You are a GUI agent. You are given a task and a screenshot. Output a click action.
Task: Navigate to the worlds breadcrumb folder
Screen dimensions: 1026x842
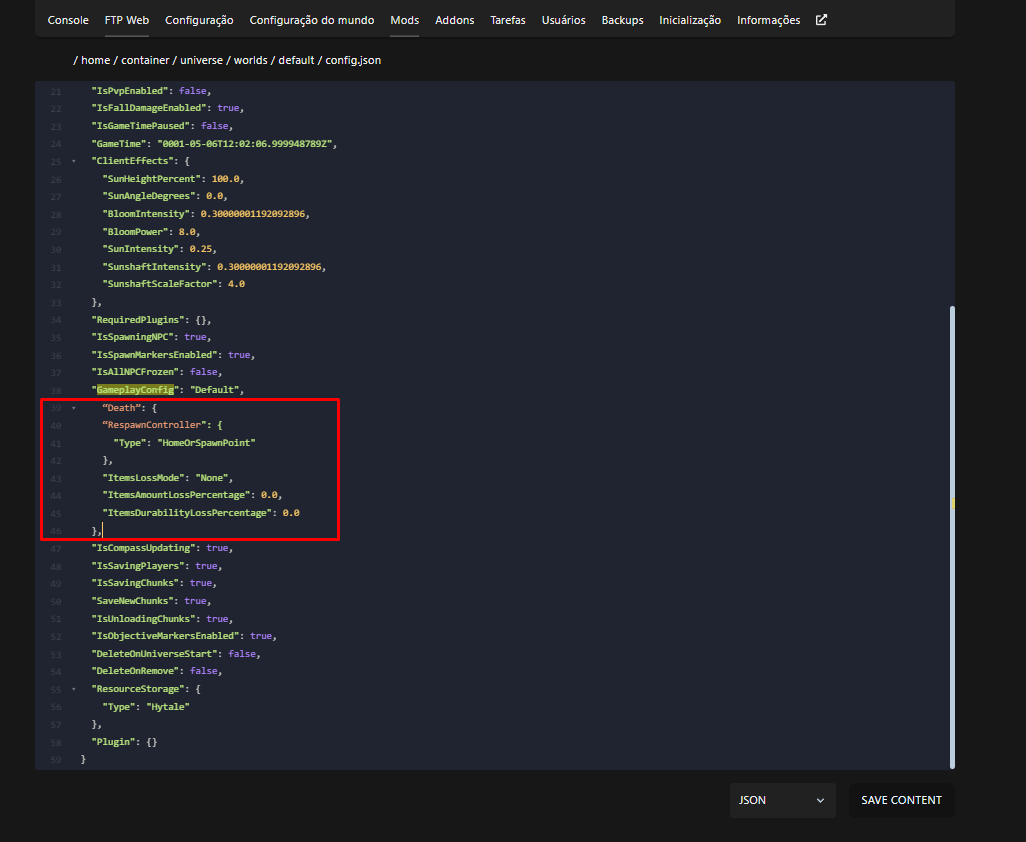click(x=250, y=60)
